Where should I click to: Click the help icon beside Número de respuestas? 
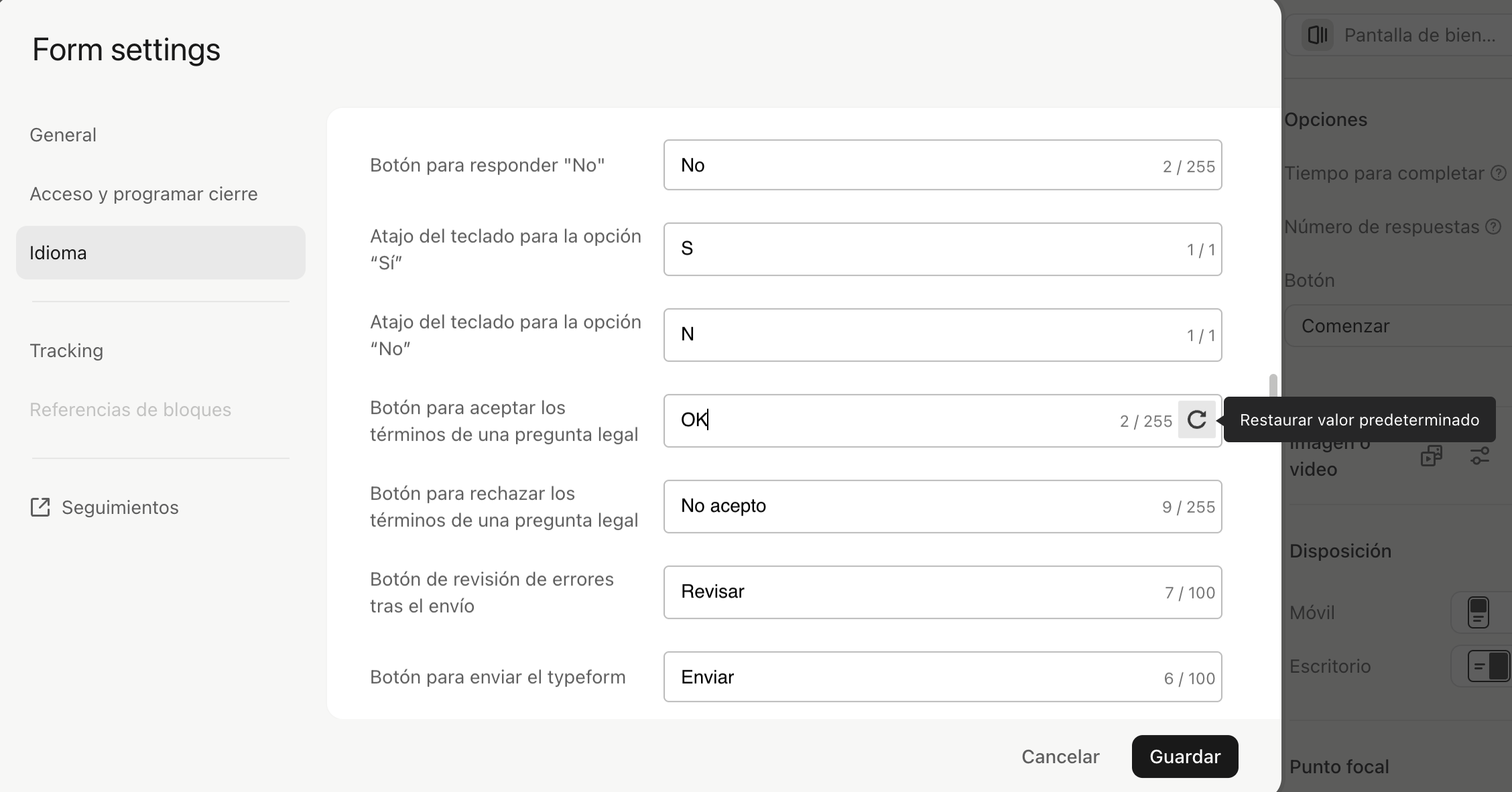(1493, 226)
